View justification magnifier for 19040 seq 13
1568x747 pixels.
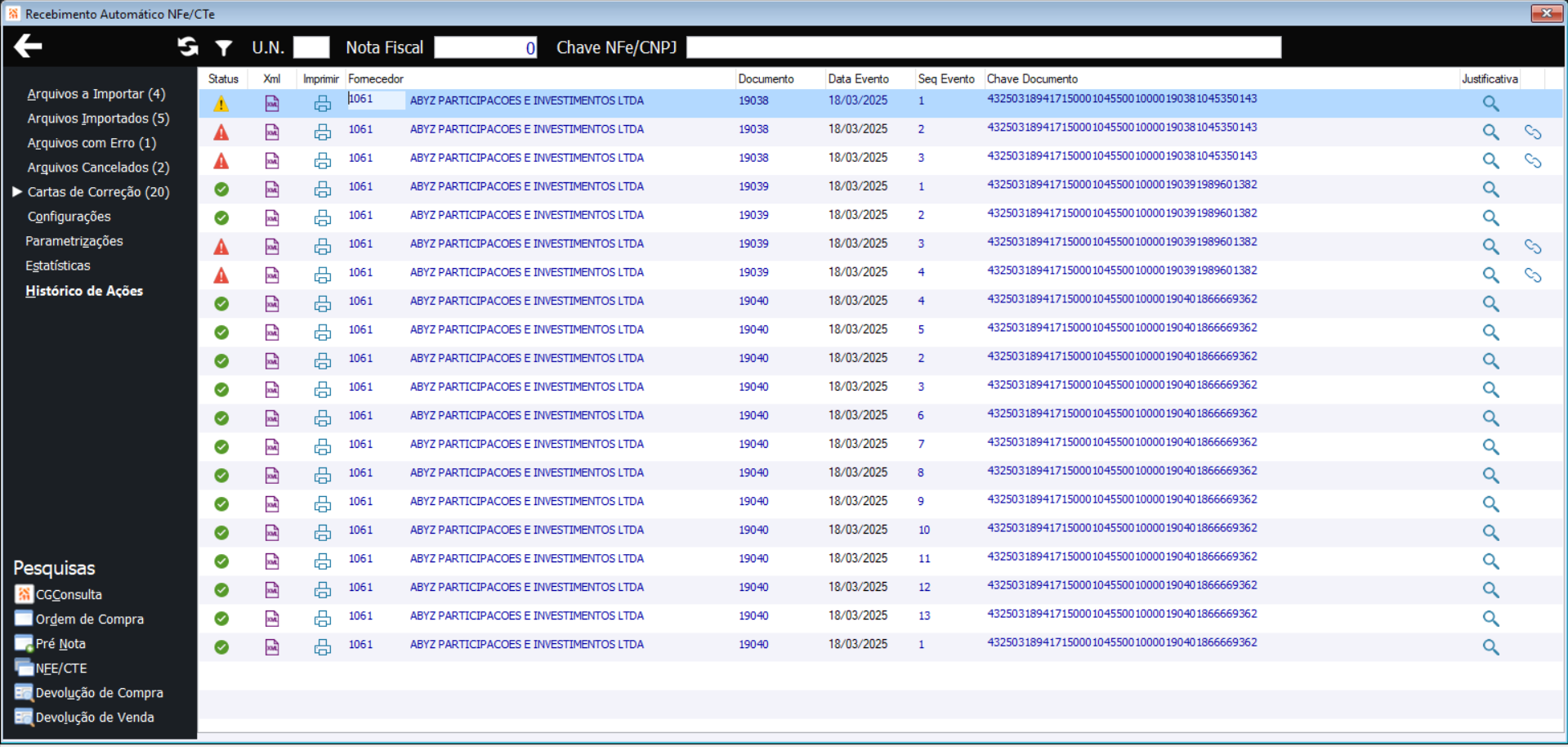(x=1491, y=618)
